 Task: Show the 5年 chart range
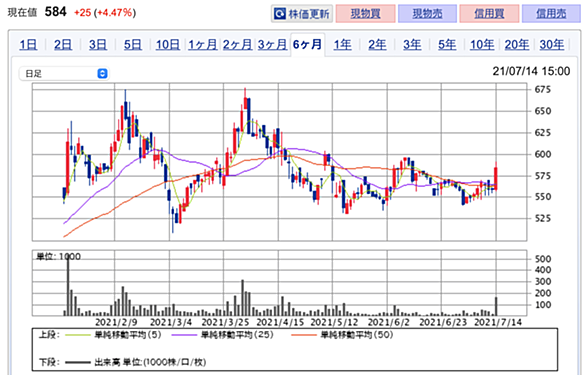pyautogui.click(x=447, y=45)
